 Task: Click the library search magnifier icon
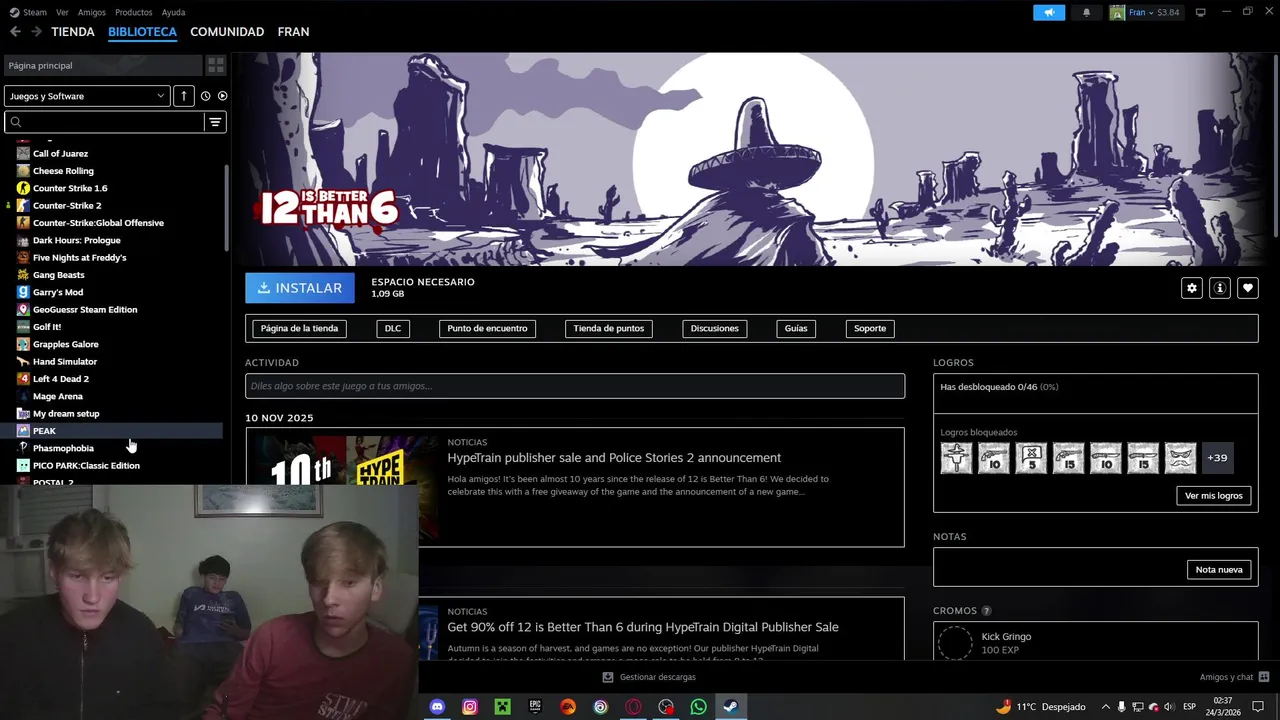click(x=16, y=122)
